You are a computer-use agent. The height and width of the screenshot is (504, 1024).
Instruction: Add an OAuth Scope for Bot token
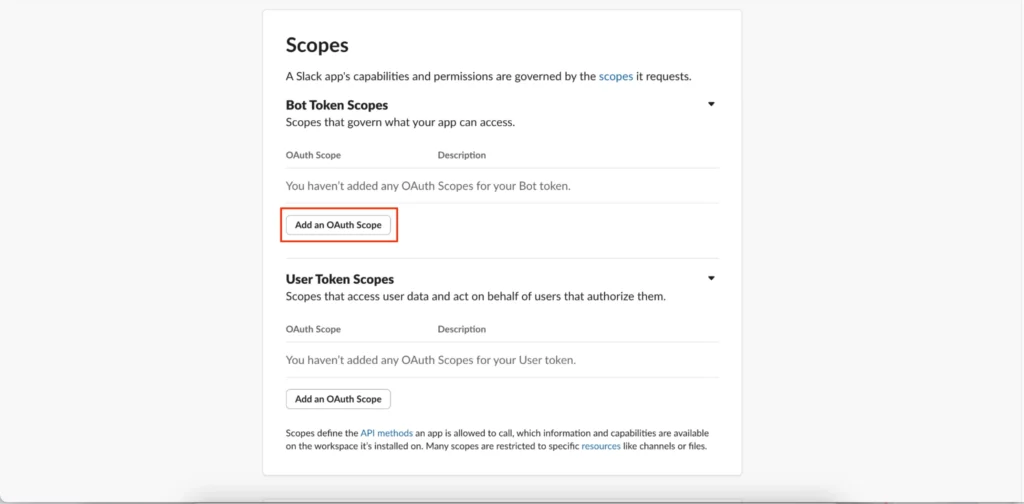(x=338, y=225)
